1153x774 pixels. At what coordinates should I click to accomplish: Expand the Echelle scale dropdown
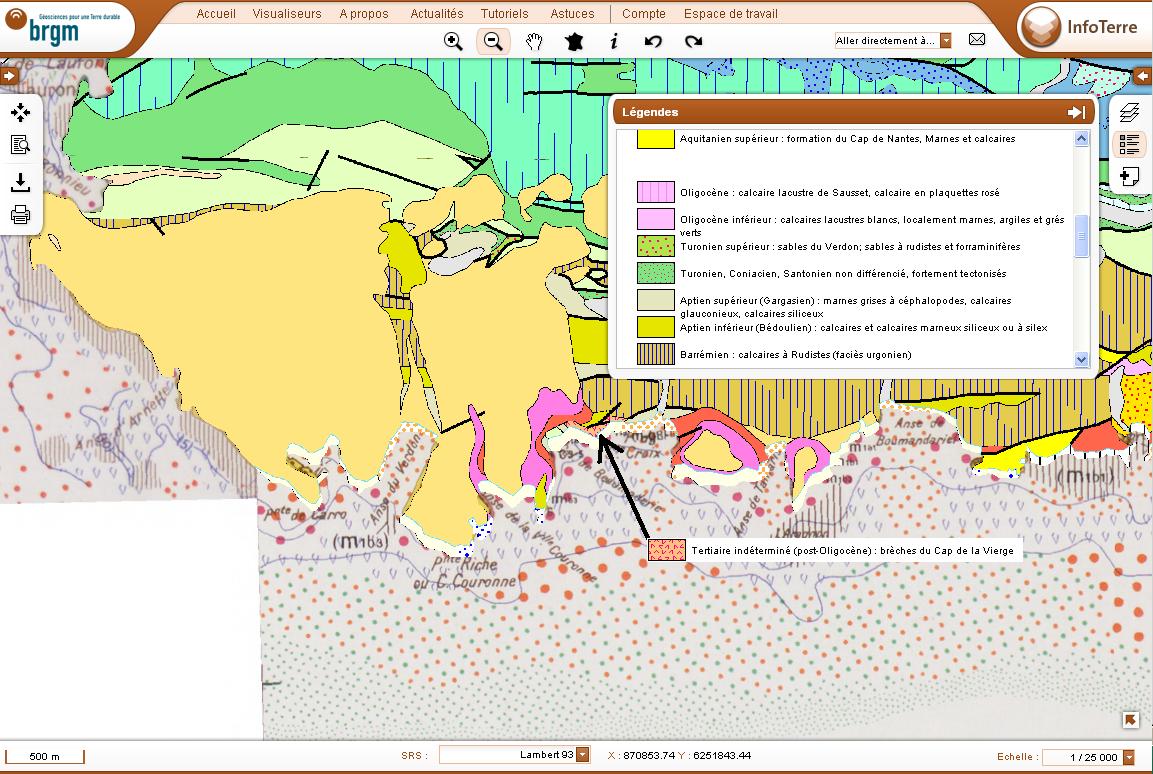(x=1129, y=758)
